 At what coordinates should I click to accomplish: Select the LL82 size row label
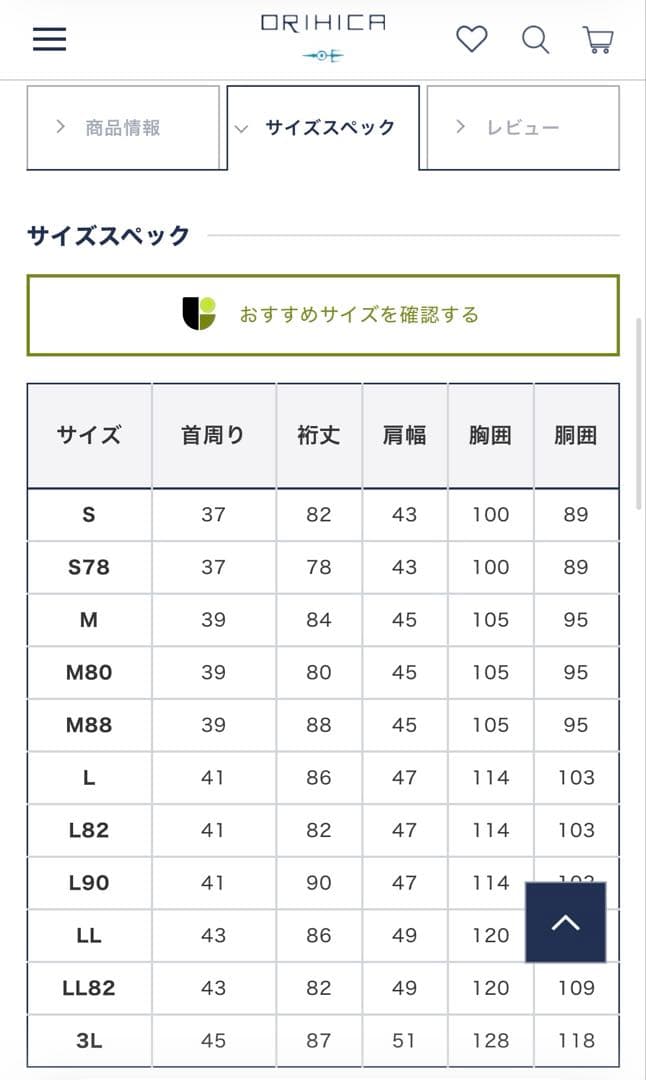tap(89, 988)
